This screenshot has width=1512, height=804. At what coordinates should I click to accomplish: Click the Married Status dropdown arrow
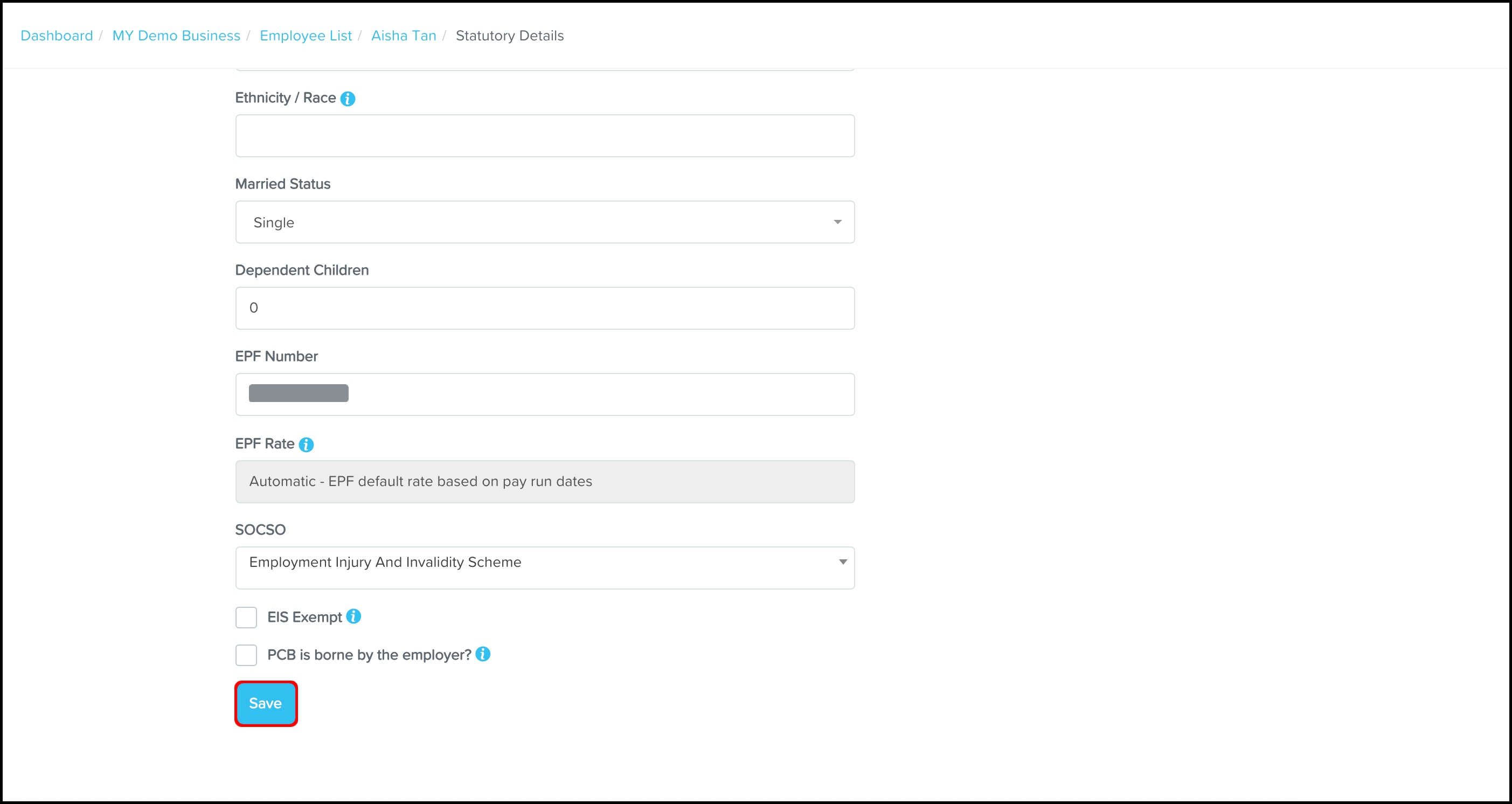point(837,222)
